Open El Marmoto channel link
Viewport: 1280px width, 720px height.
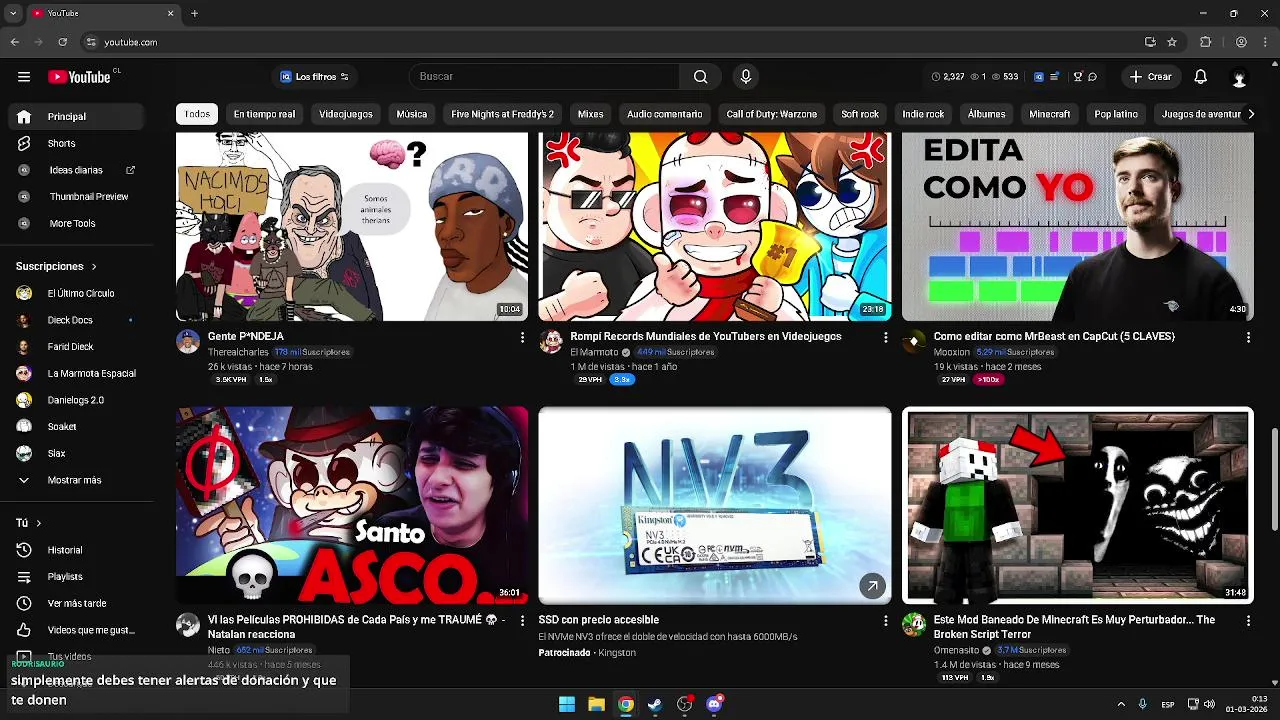click(594, 353)
